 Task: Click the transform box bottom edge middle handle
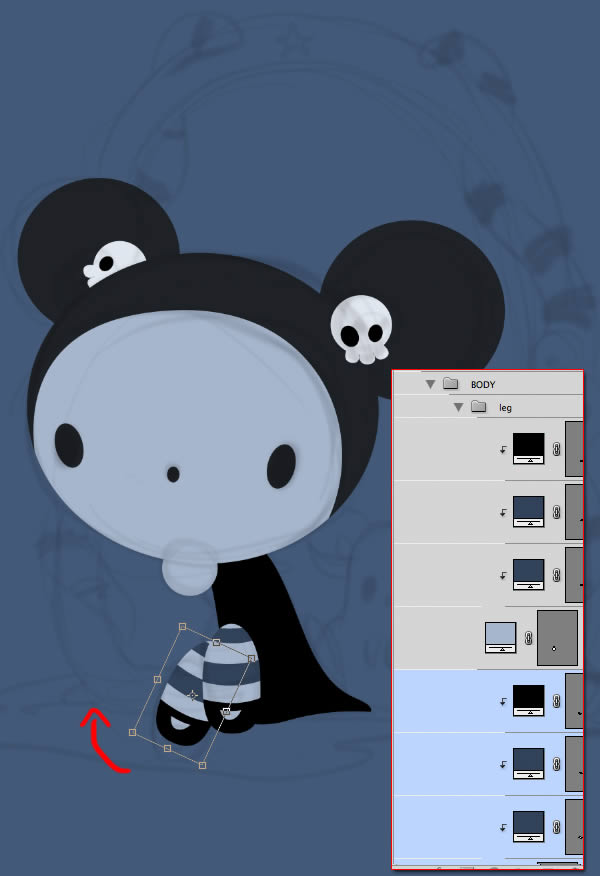coord(167,749)
